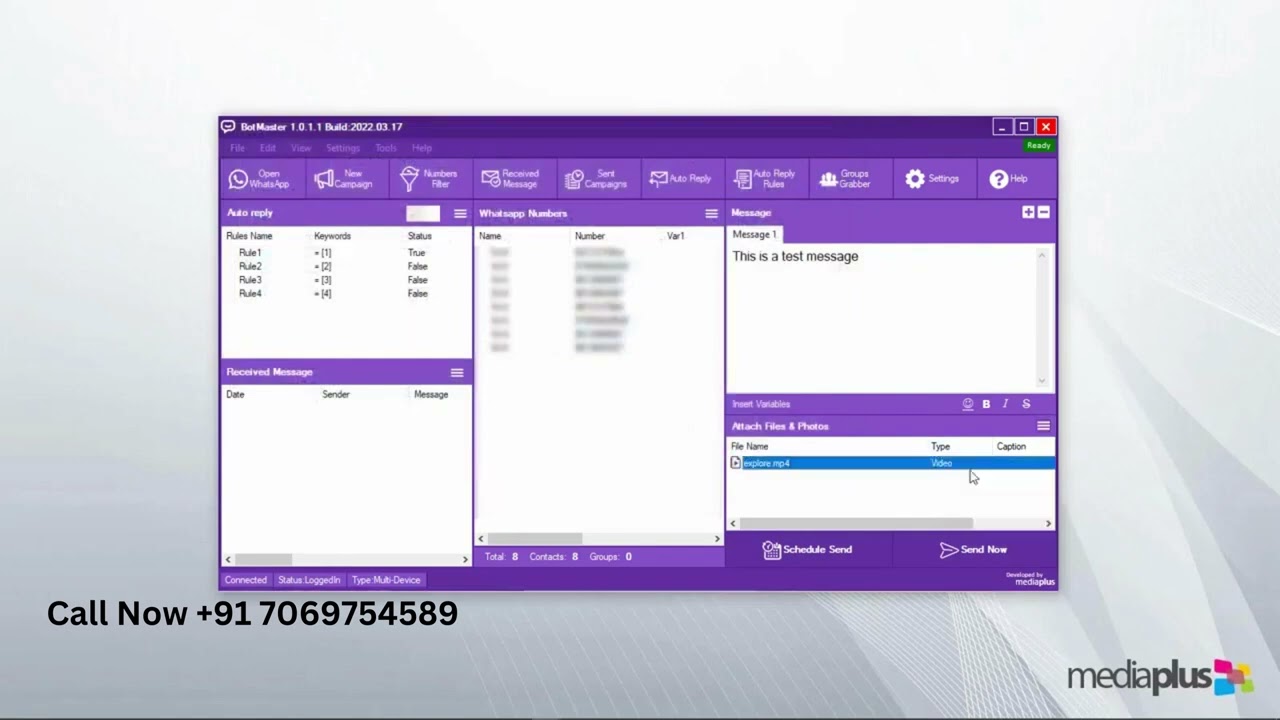Open the Auto reply panel hamburger menu
1280x720 pixels.
(x=460, y=214)
